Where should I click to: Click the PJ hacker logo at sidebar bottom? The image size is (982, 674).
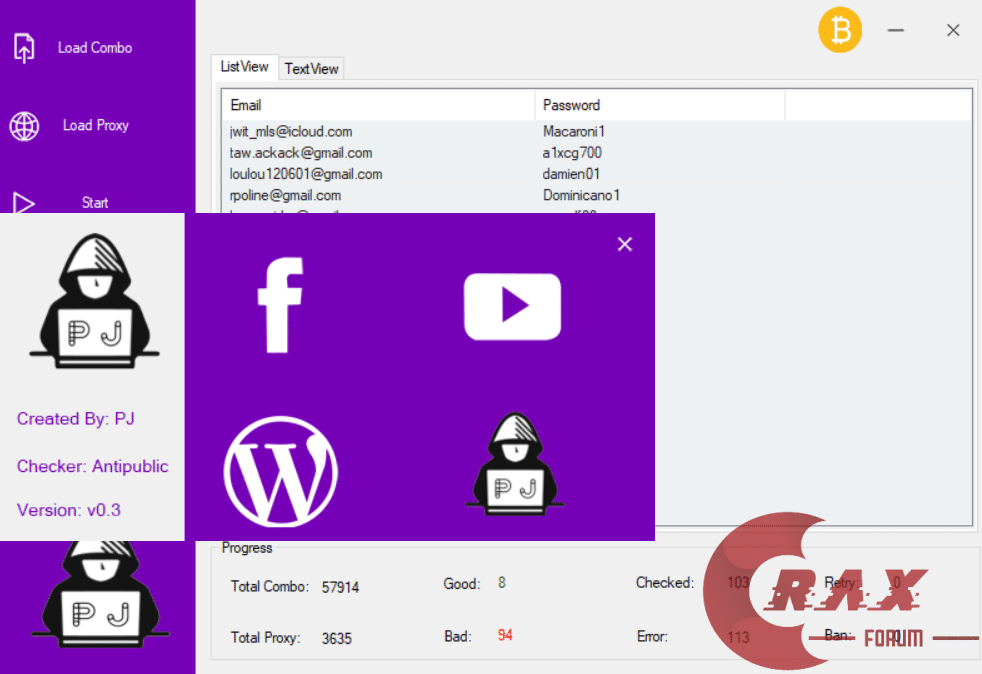coord(100,594)
